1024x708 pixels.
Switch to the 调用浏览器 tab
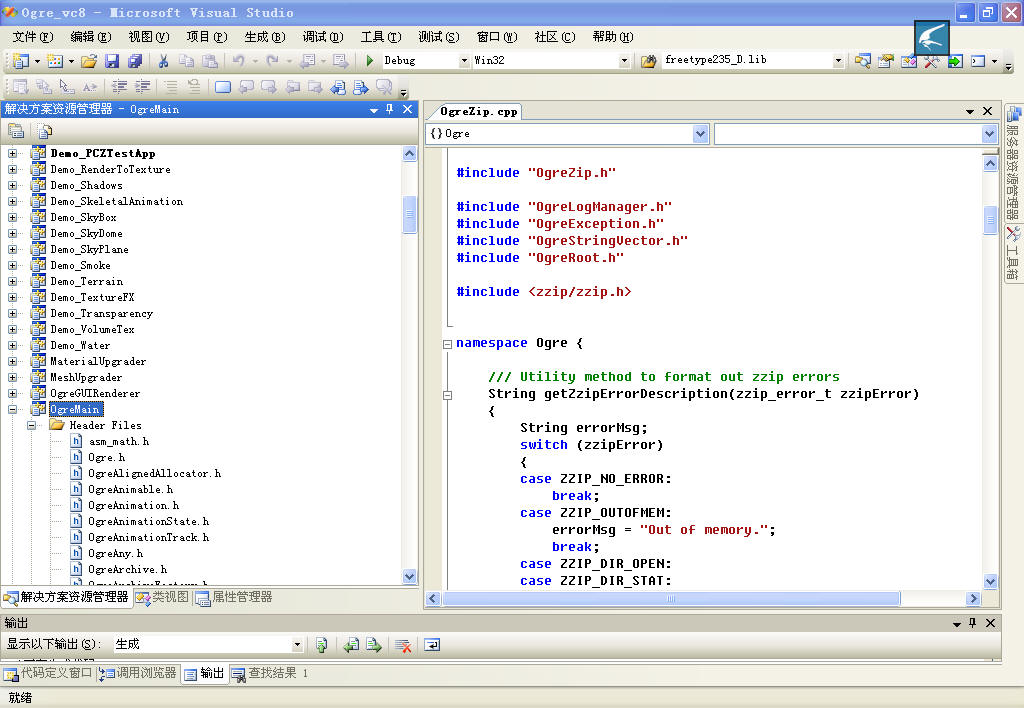coord(138,673)
